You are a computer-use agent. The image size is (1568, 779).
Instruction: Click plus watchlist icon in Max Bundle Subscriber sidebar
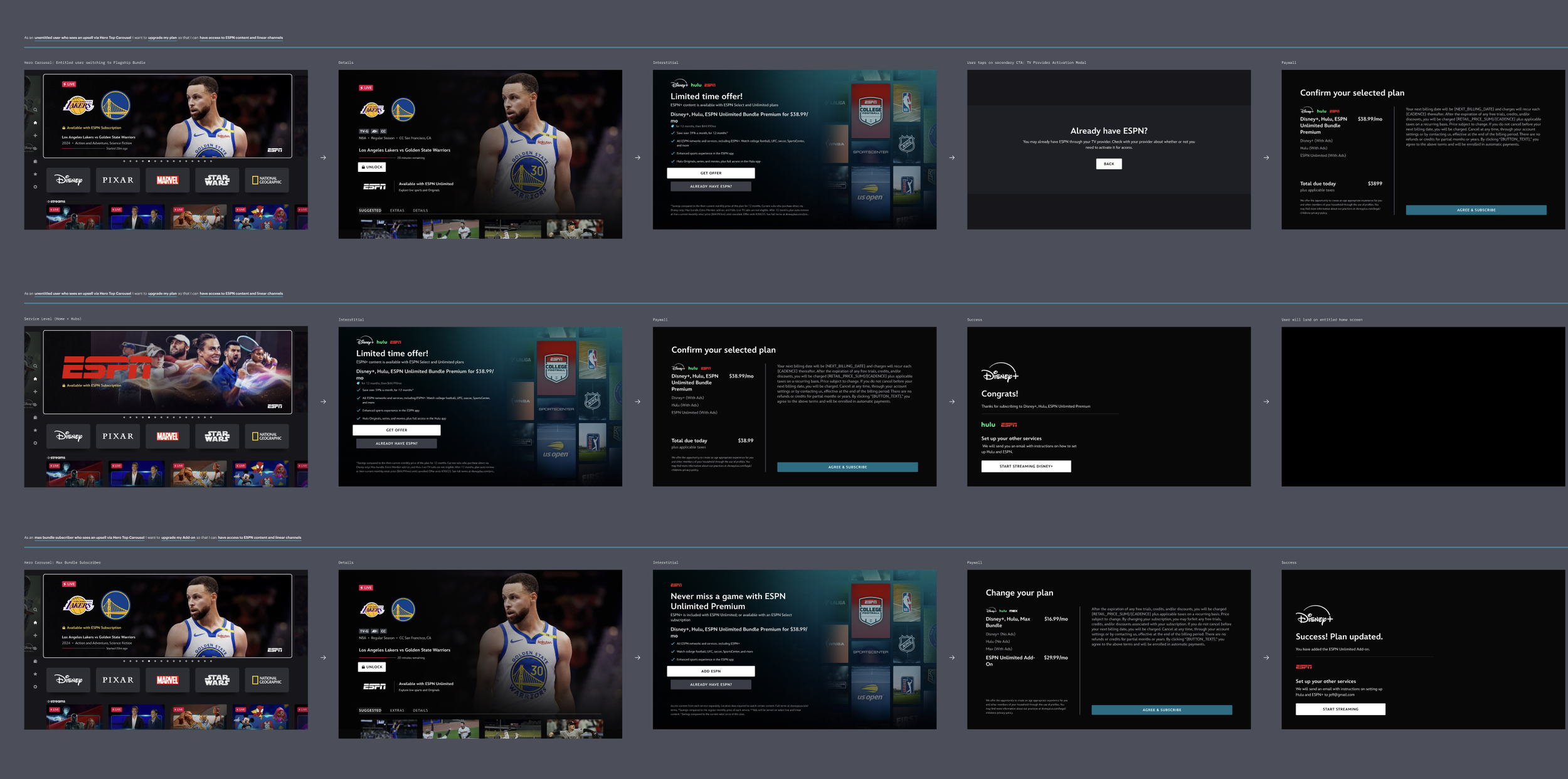tap(35, 635)
